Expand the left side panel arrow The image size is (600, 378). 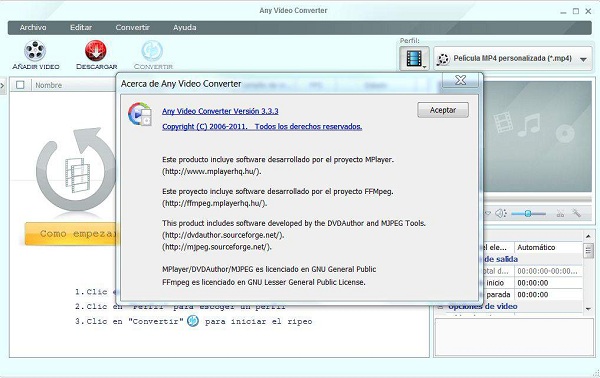(x=2, y=85)
